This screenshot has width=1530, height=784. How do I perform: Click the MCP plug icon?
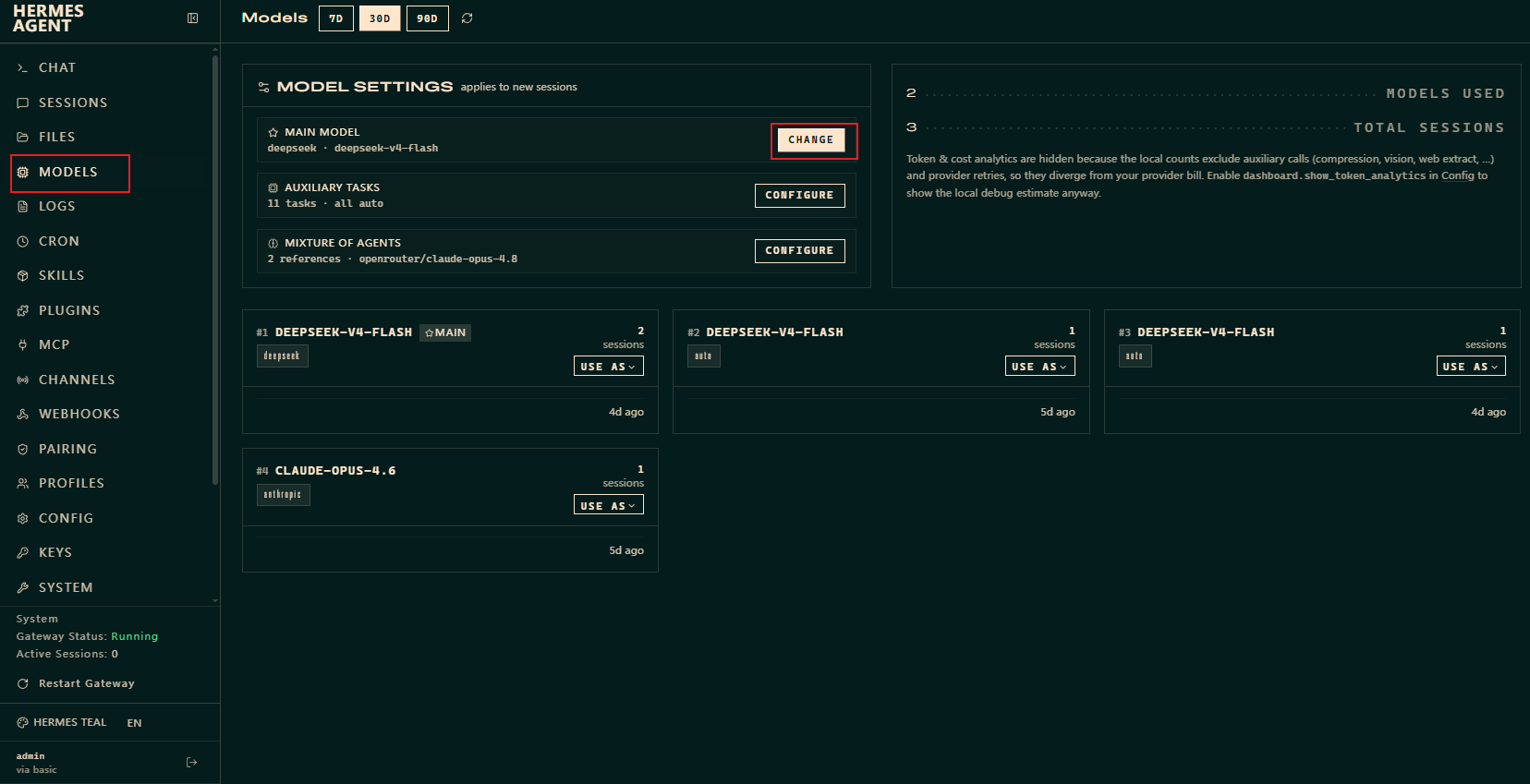[x=23, y=345]
